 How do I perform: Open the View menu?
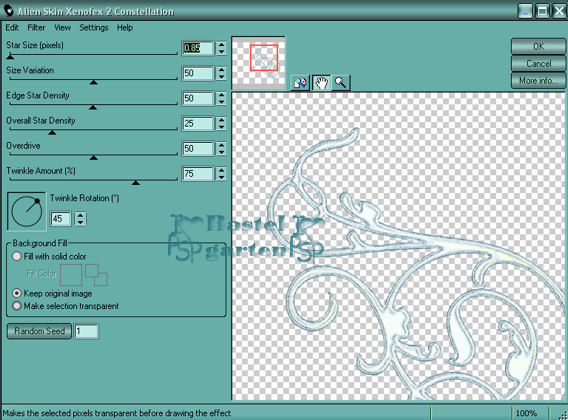62,28
